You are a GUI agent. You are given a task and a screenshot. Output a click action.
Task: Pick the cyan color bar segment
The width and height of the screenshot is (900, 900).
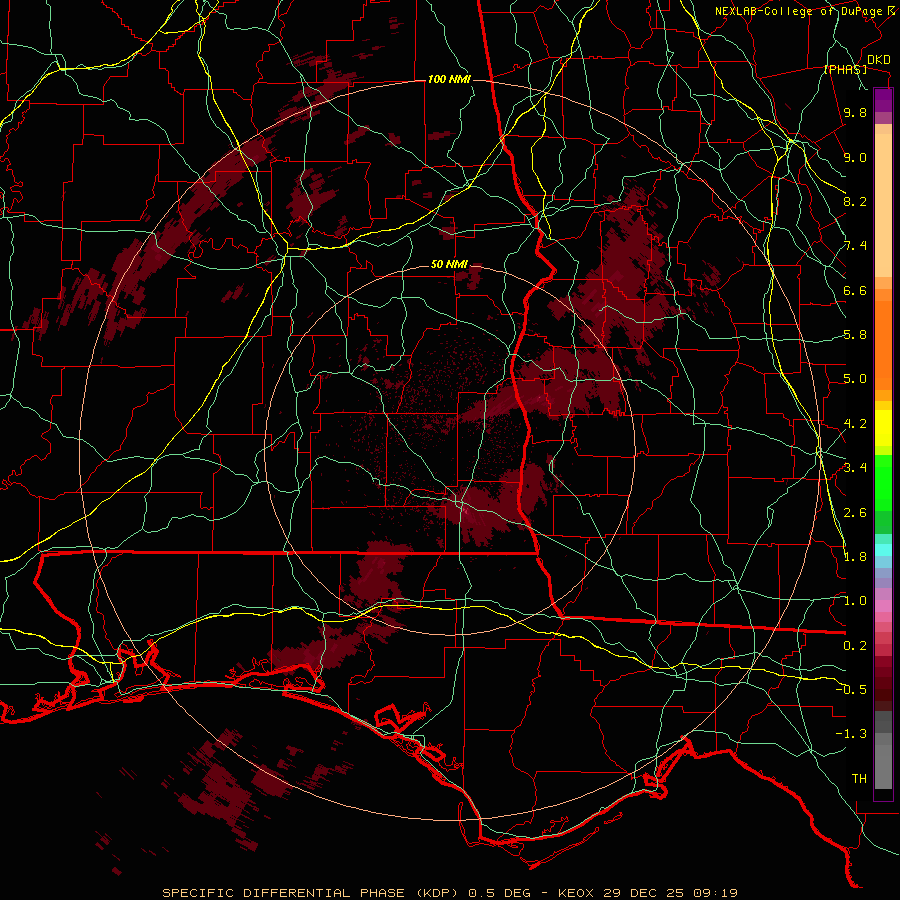click(883, 550)
